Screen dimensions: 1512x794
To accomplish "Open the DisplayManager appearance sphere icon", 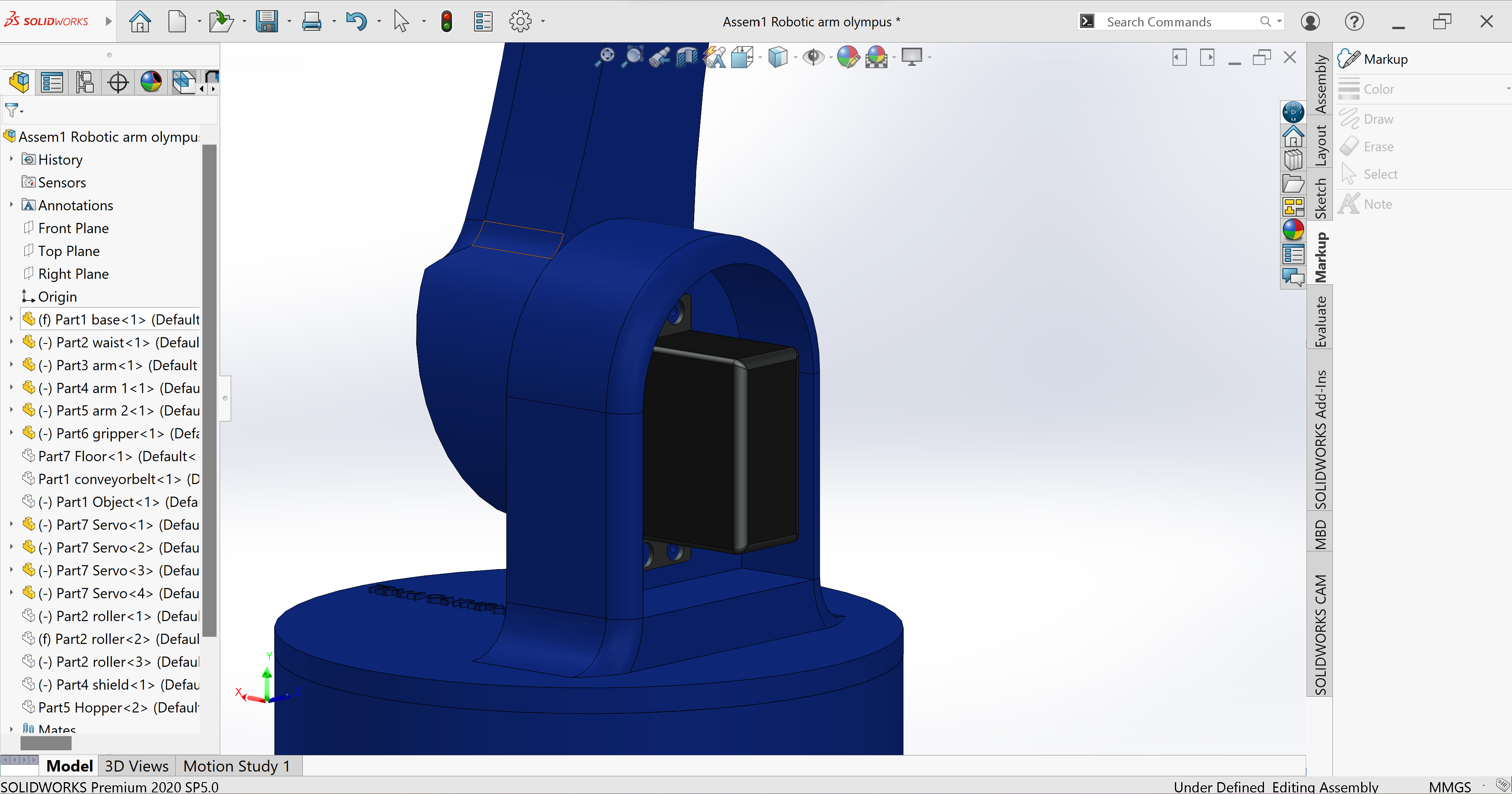I will (x=151, y=82).
